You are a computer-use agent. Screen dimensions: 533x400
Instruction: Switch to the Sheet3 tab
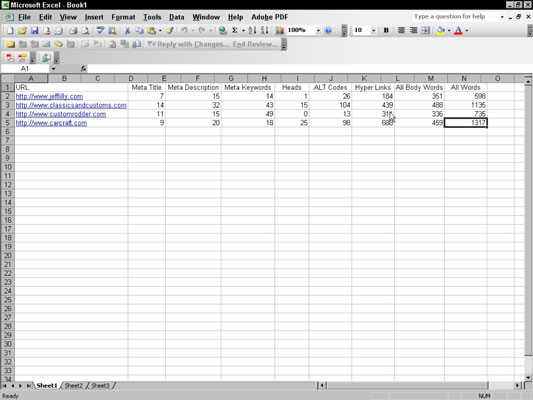pyautogui.click(x=100, y=385)
